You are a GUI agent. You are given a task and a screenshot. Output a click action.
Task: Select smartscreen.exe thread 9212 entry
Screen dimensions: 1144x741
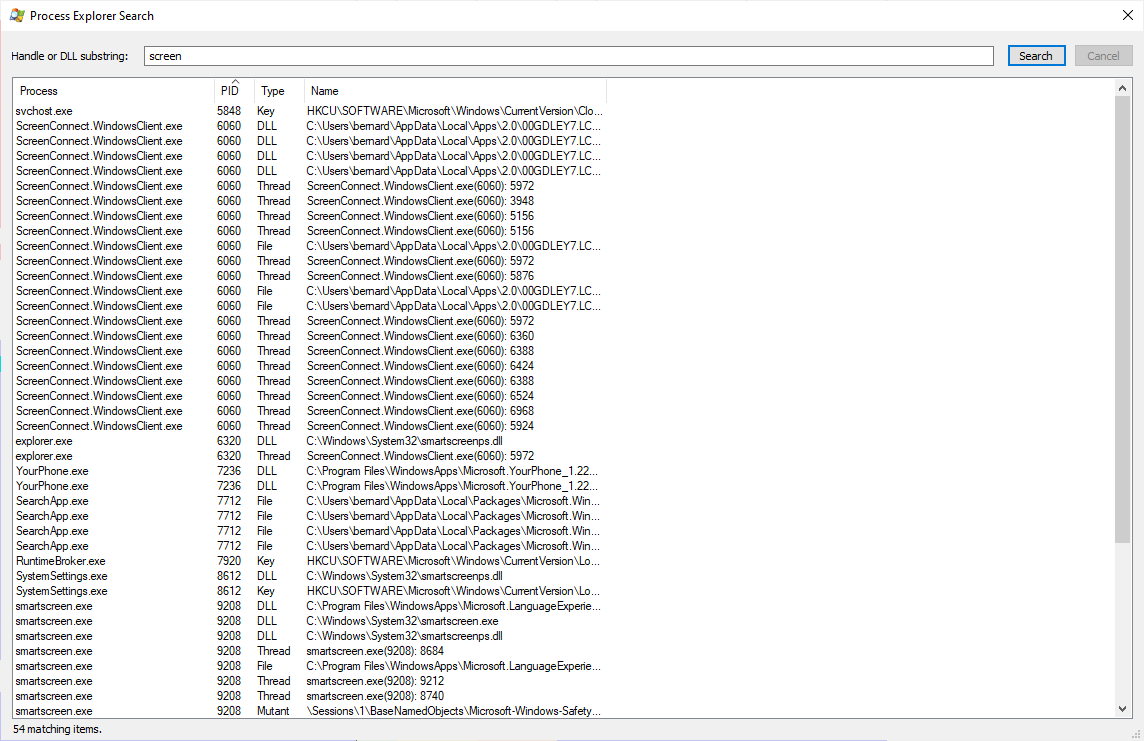(x=375, y=681)
